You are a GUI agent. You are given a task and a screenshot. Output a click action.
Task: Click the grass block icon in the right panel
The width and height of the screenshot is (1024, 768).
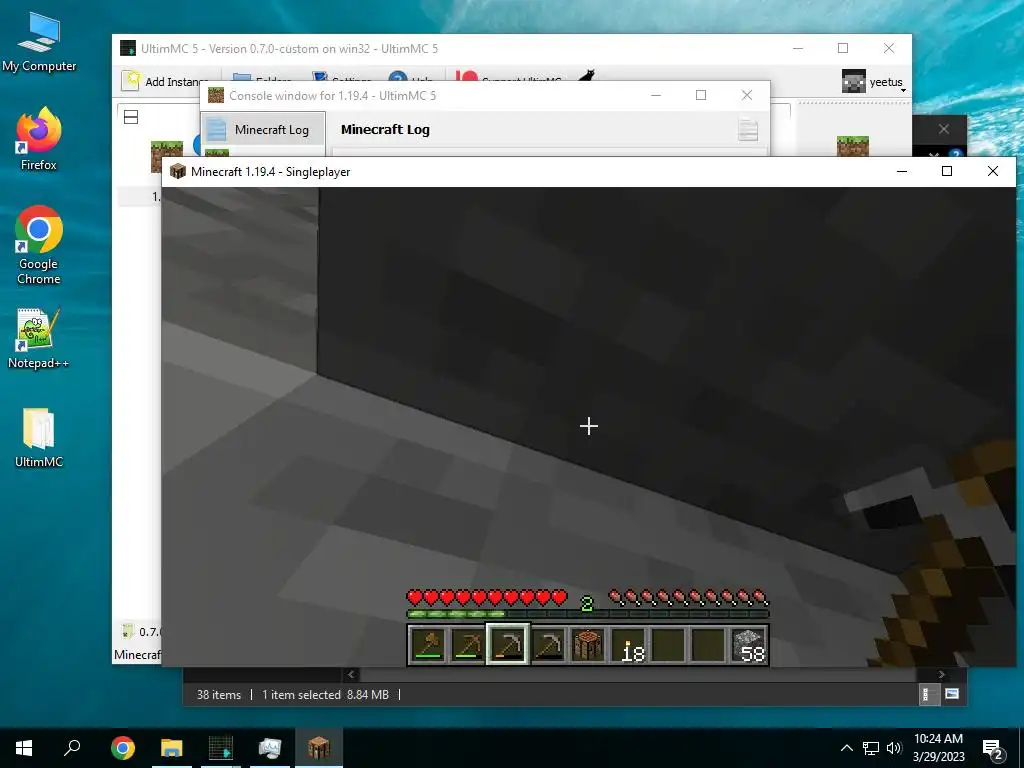[853, 146]
